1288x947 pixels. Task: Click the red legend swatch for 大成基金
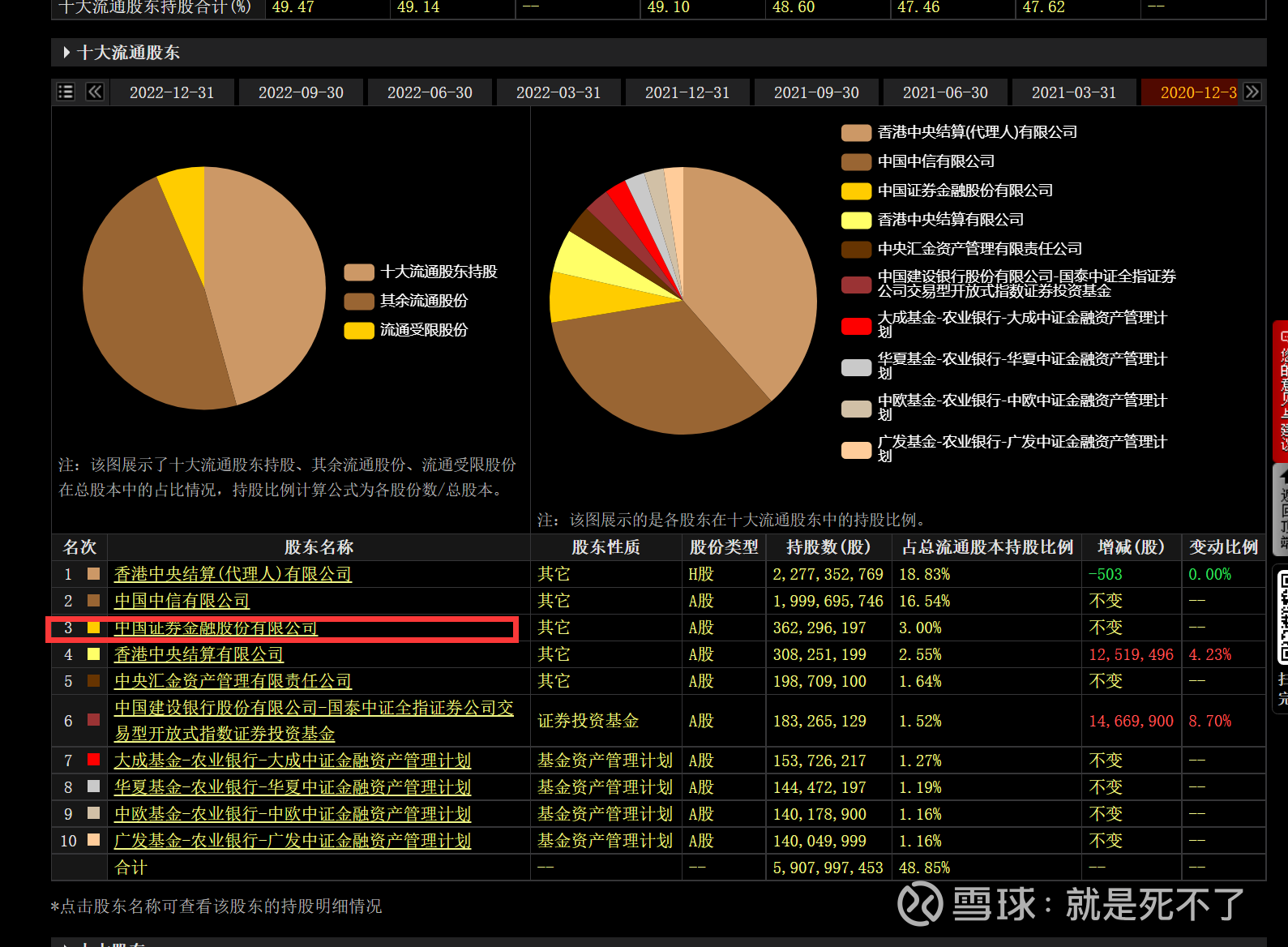coord(856,326)
